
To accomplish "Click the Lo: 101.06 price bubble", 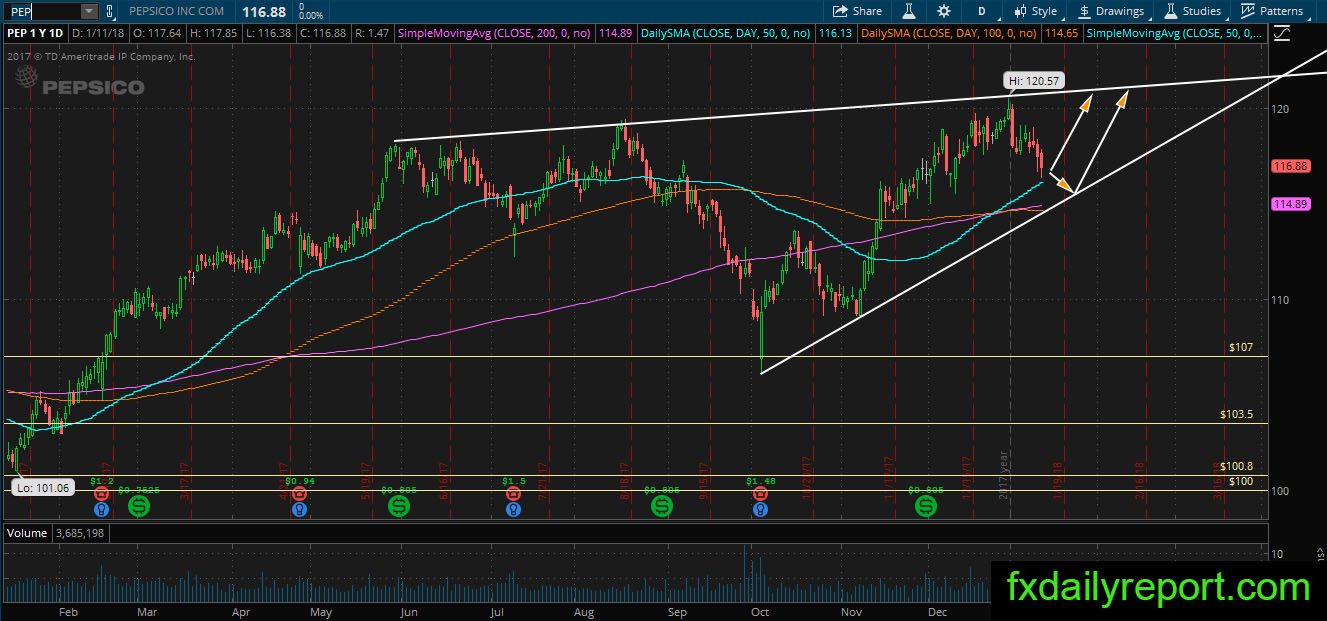I will (41, 488).
